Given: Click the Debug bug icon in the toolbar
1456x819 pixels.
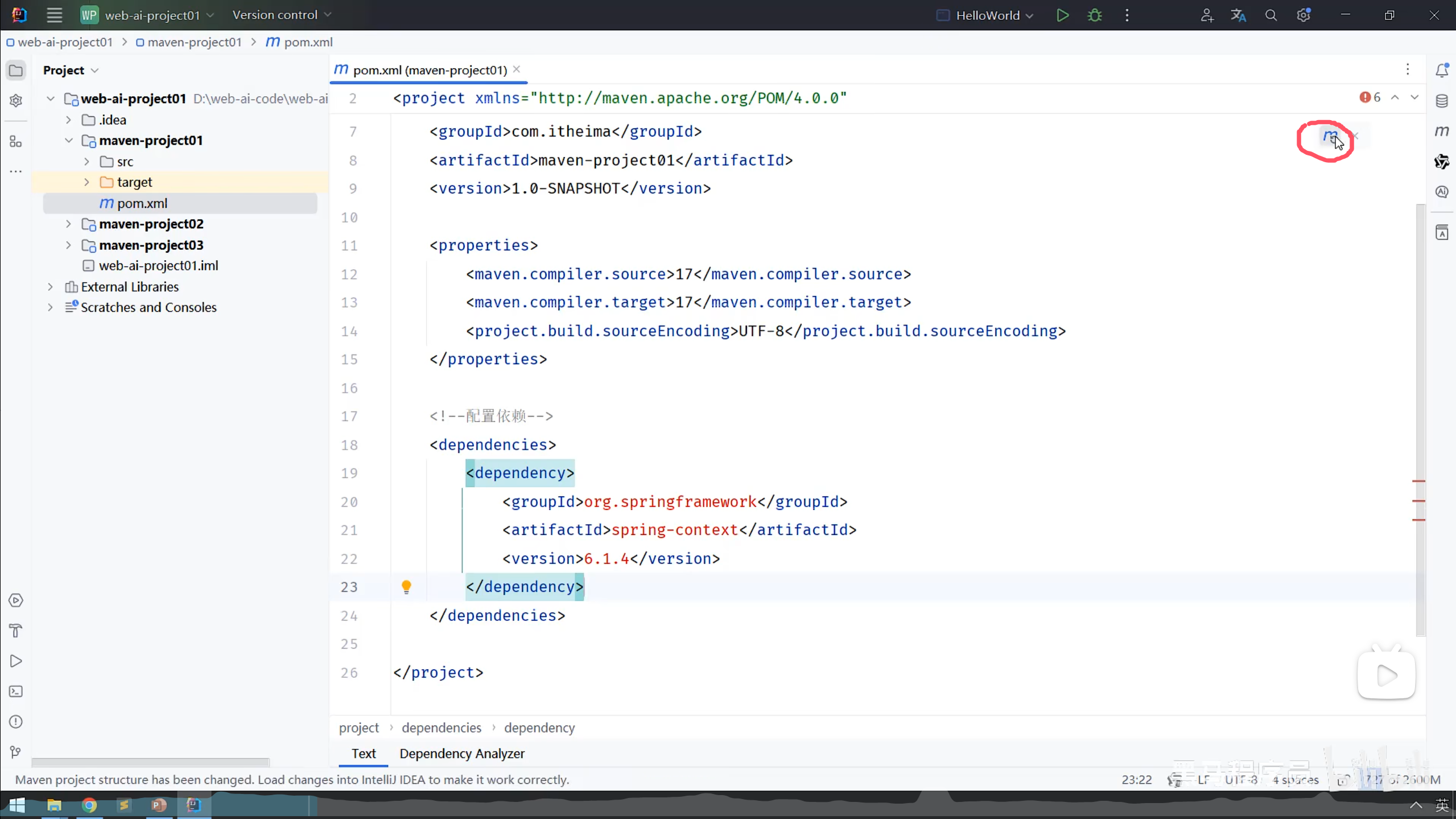Looking at the screenshot, I should (1094, 15).
